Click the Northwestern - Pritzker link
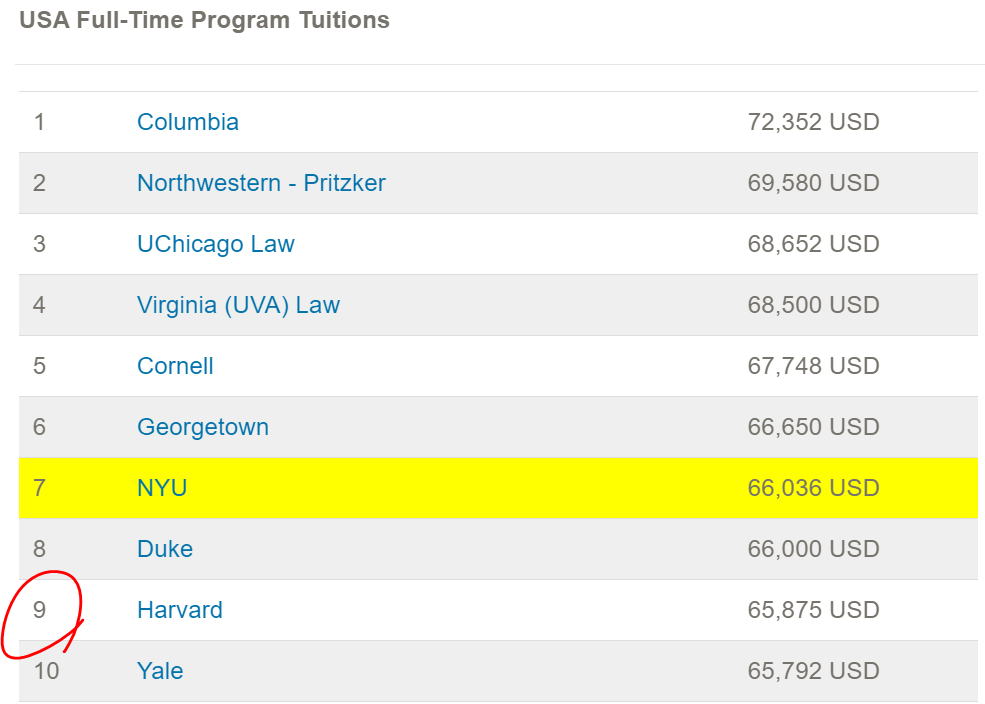The image size is (985, 704). (x=261, y=183)
